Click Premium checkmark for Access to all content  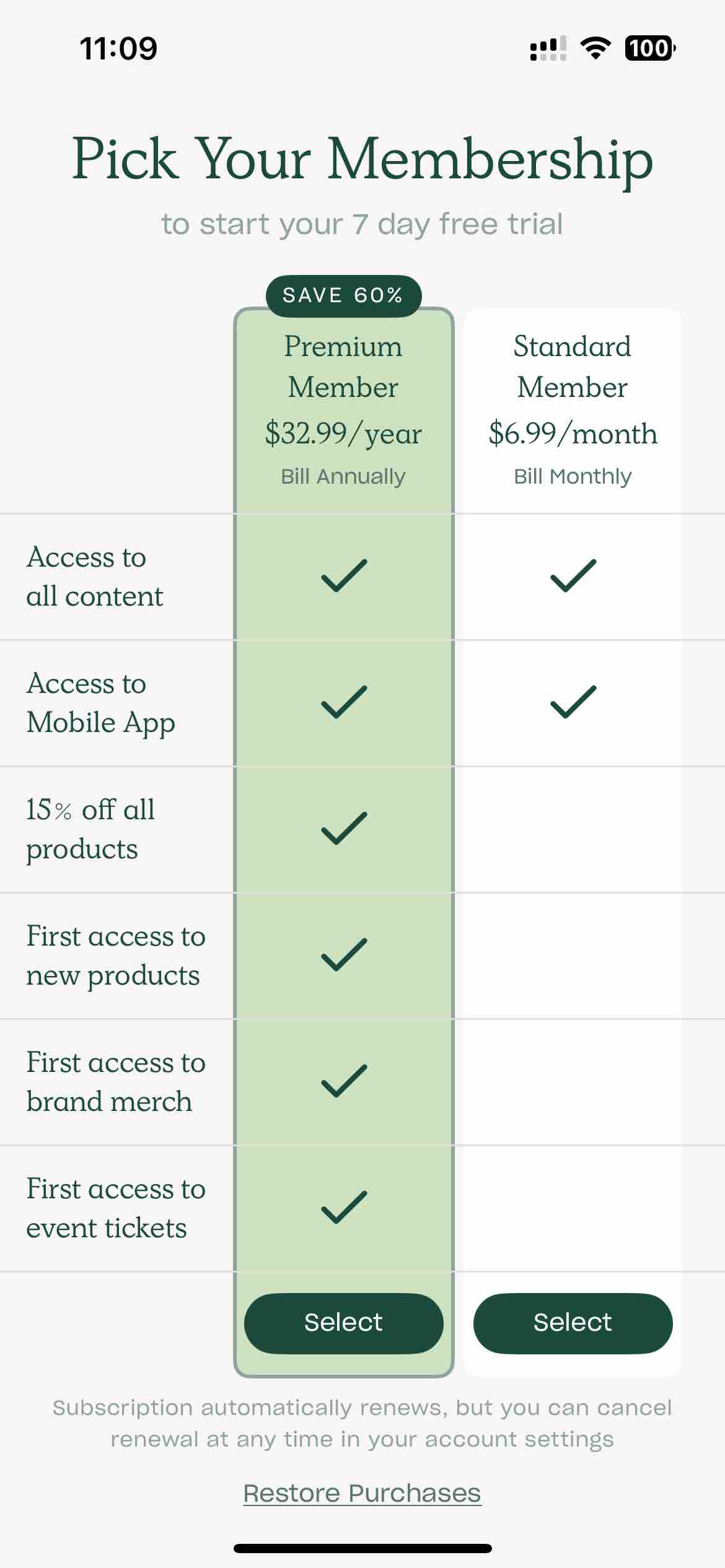[x=344, y=576]
